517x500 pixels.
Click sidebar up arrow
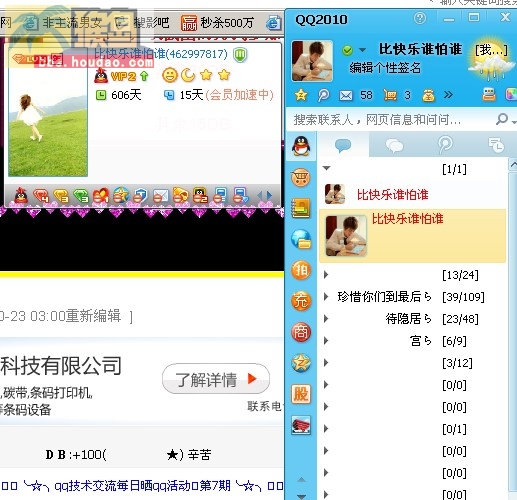coord(301,480)
